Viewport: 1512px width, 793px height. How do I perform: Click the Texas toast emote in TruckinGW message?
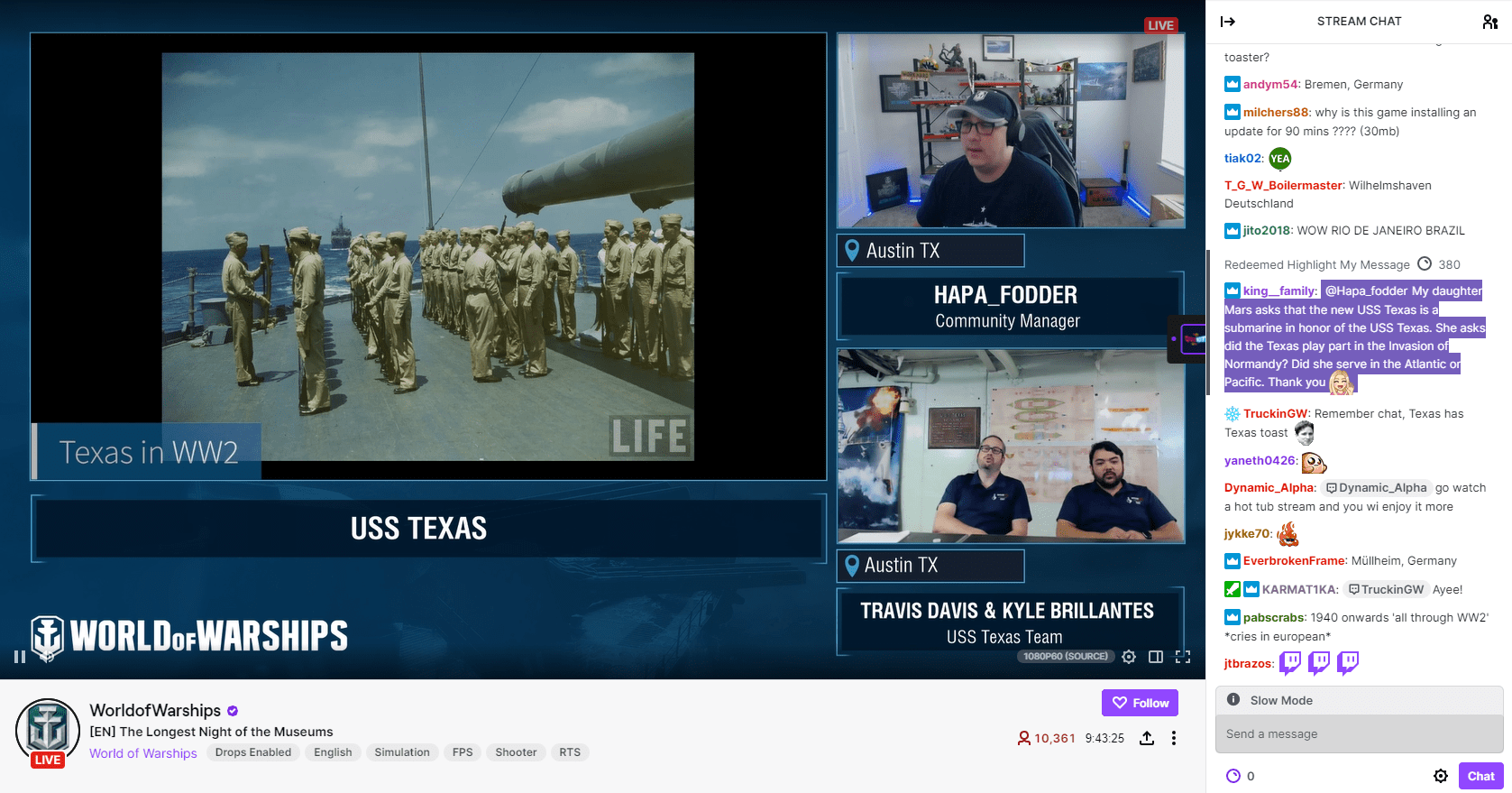1305,434
